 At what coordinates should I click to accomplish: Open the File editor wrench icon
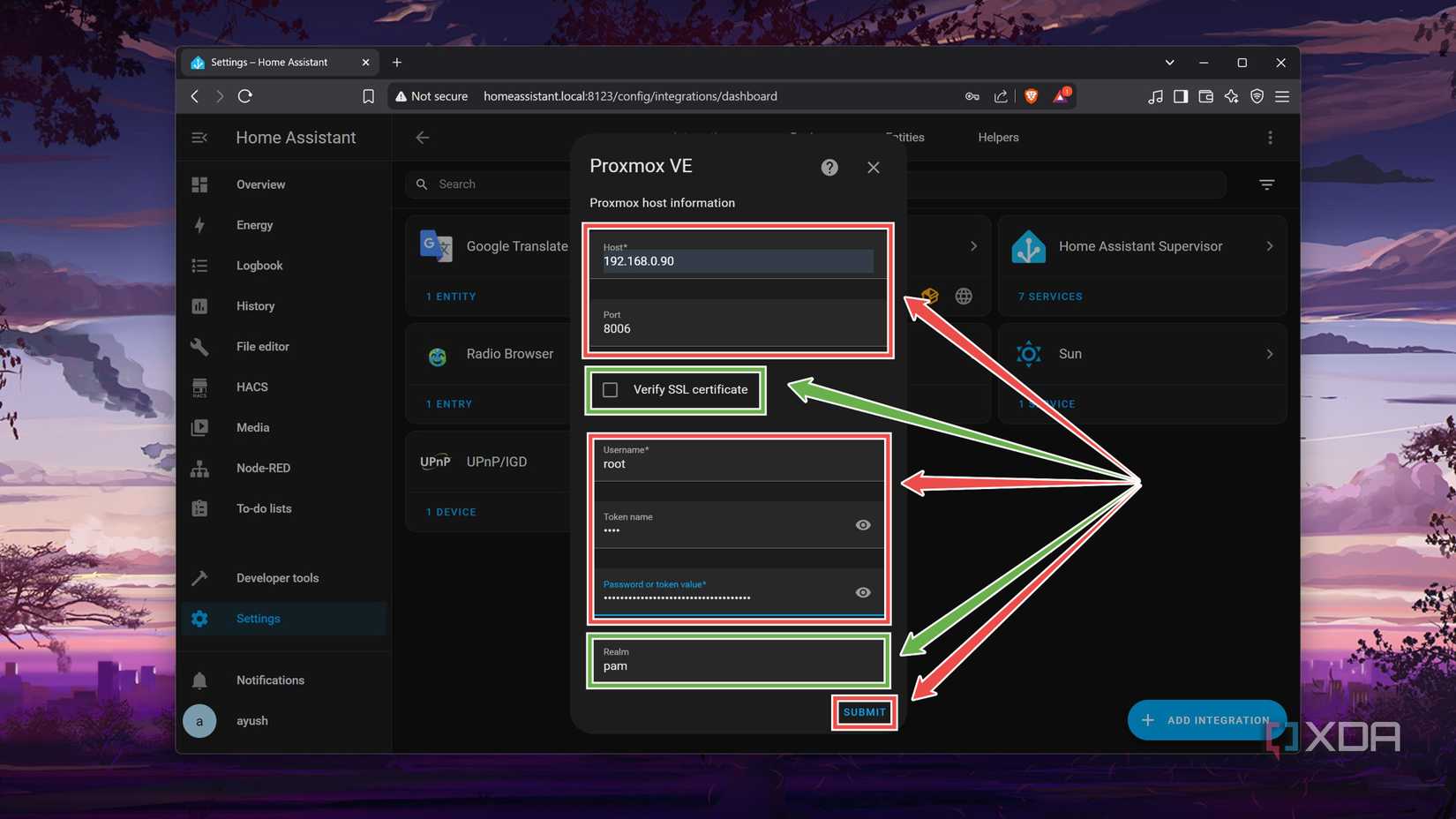(199, 346)
